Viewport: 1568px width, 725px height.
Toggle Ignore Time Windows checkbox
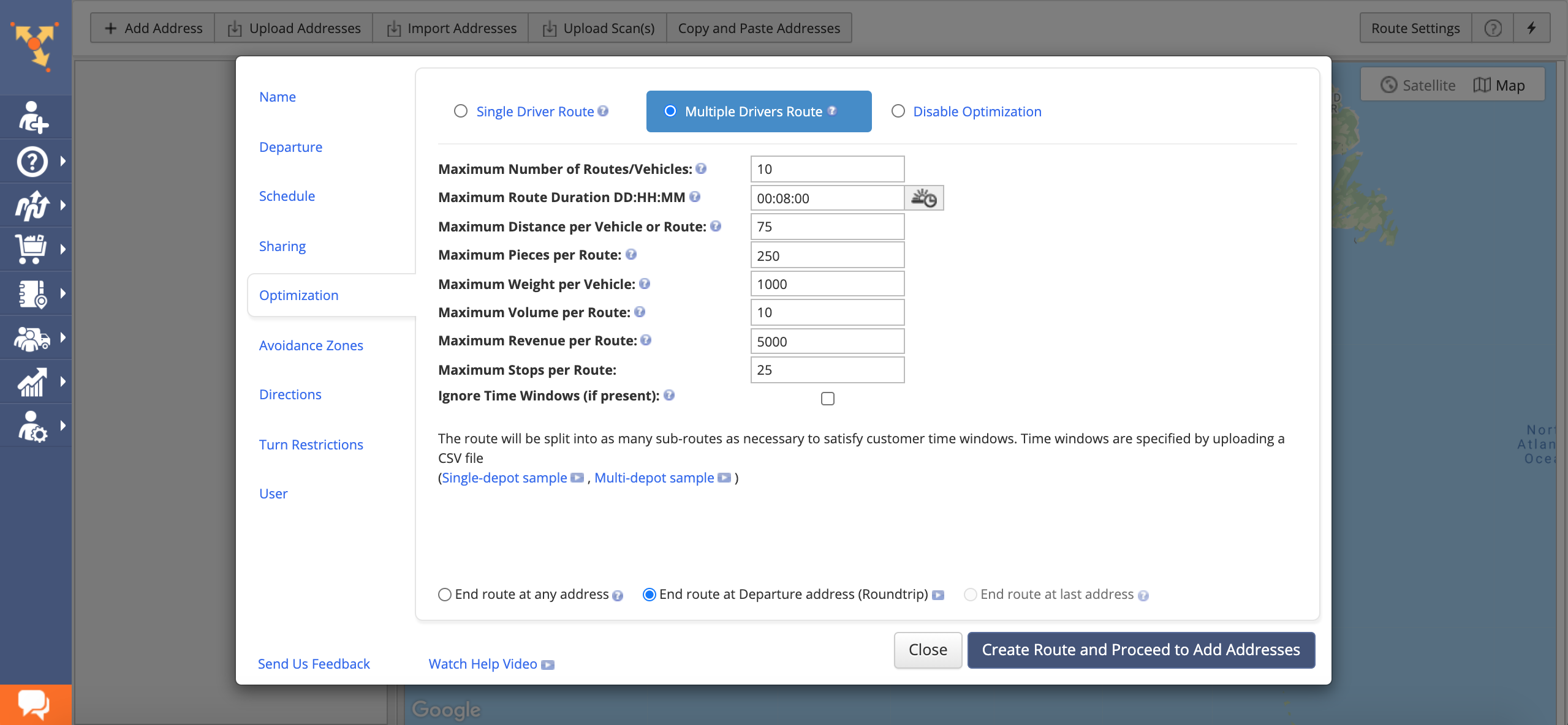coord(827,397)
